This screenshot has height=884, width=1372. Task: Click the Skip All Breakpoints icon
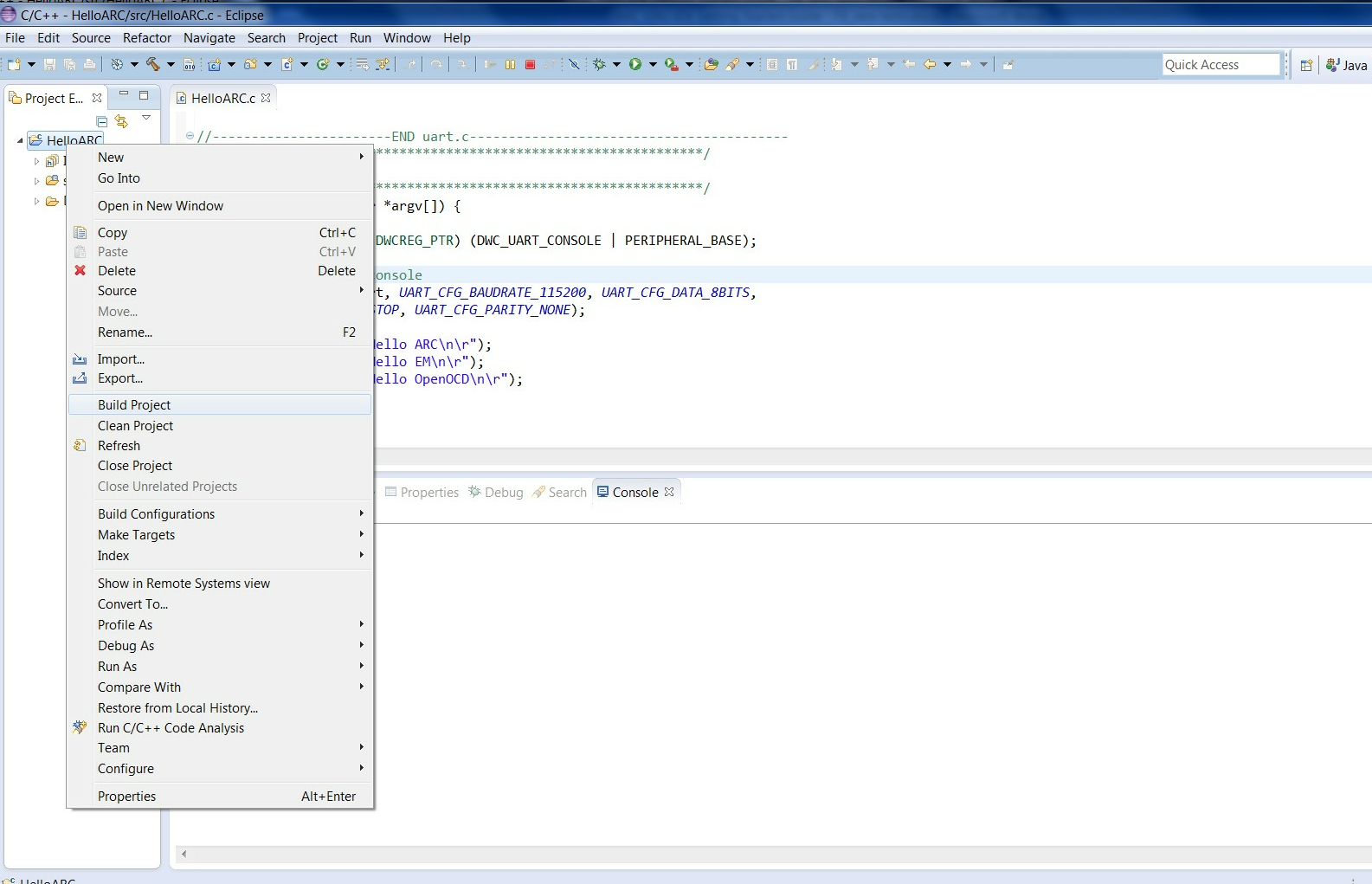(574, 64)
